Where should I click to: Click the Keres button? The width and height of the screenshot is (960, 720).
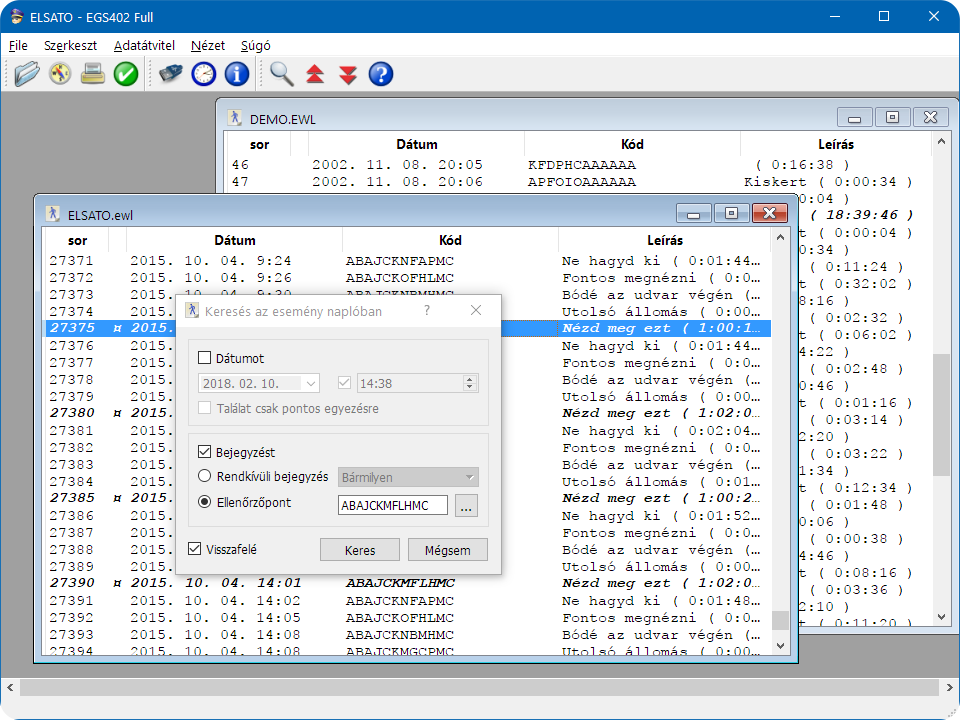(x=360, y=550)
